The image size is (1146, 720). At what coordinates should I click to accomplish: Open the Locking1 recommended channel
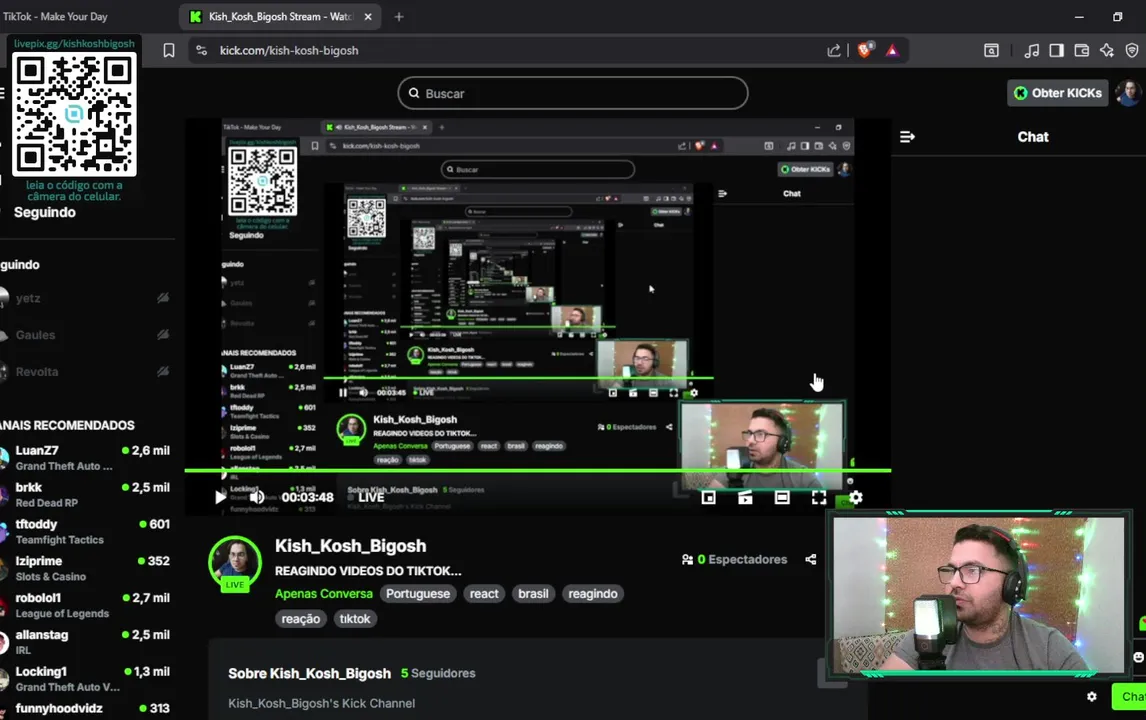(x=86, y=678)
